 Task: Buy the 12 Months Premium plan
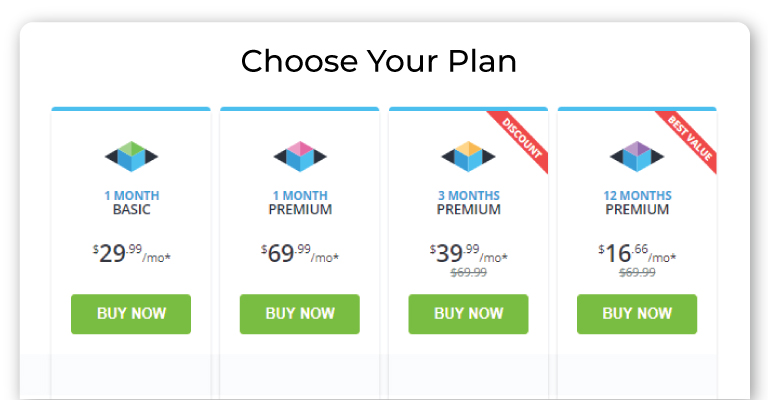[637, 314]
